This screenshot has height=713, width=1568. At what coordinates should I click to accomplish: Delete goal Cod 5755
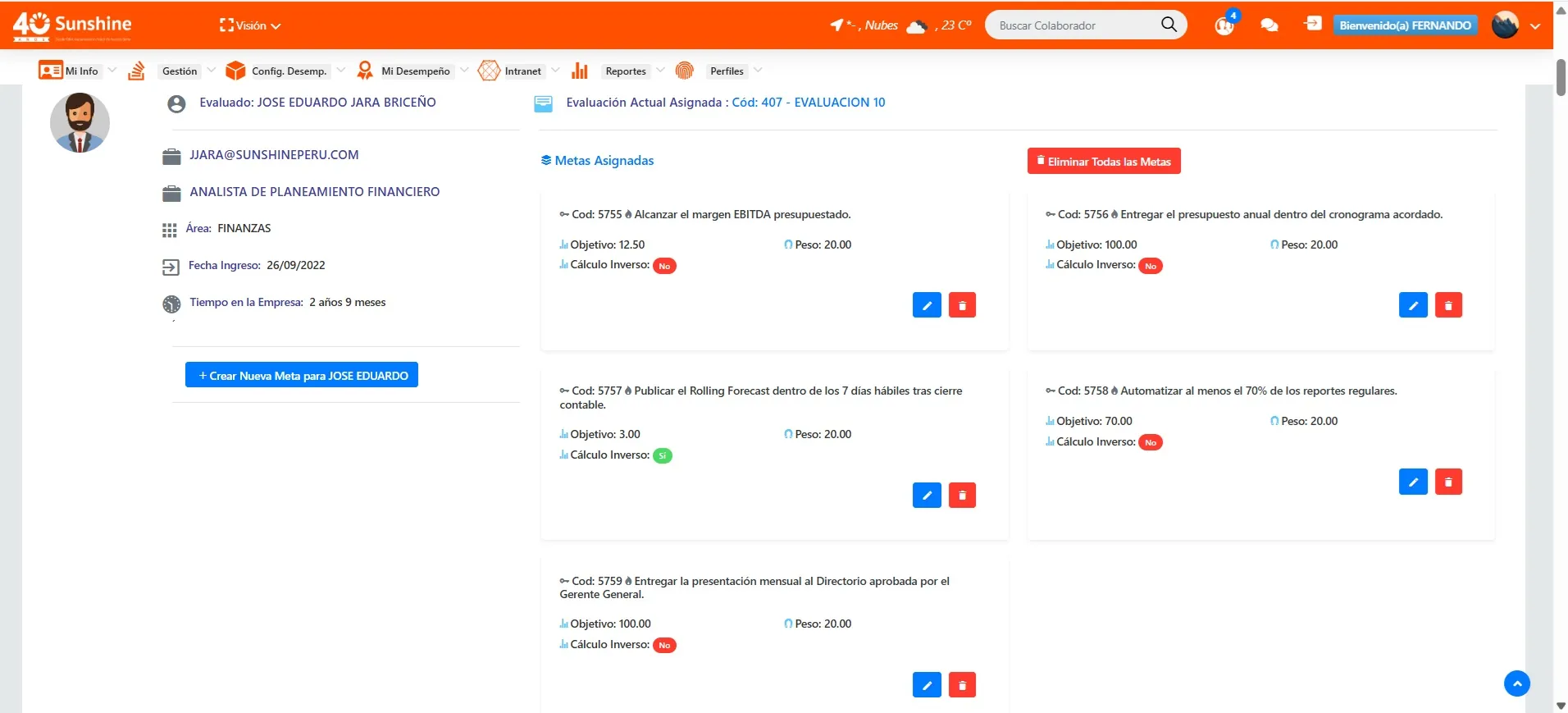click(x=962, y=305)
